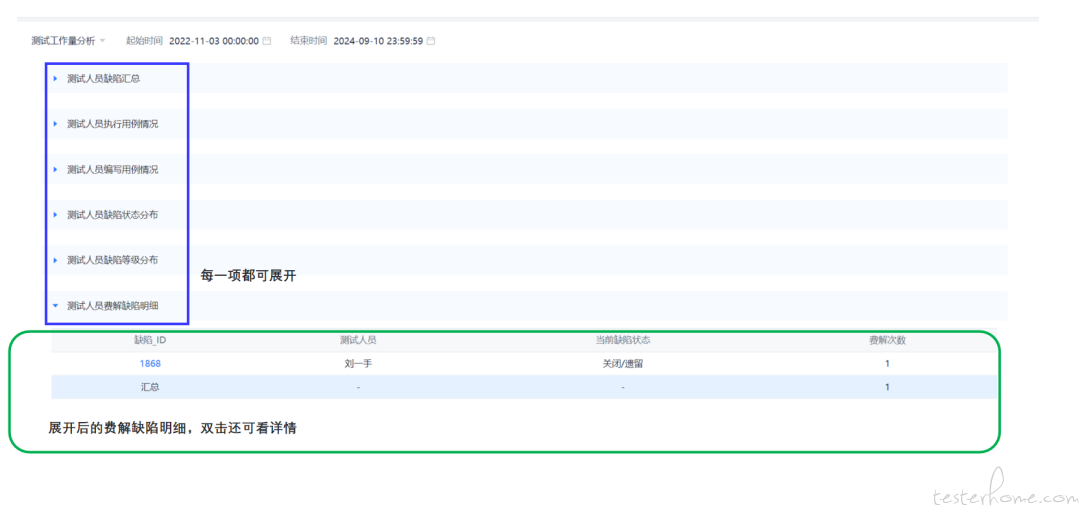Click the 结束时间 calendar icon
Image resolution: width=1080 pixels, height=520 pixels.
[x=431, y=41]
